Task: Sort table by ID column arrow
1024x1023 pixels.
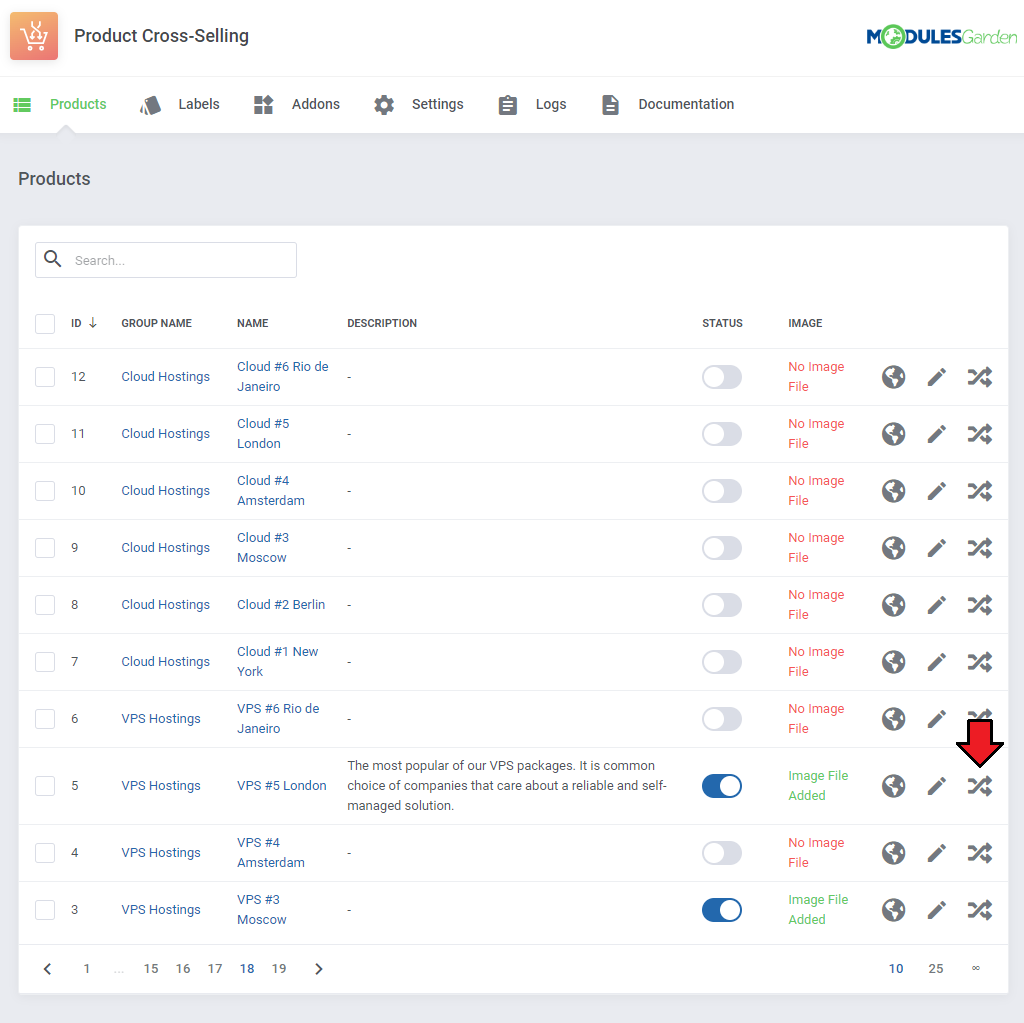Action: pos(93,323)
